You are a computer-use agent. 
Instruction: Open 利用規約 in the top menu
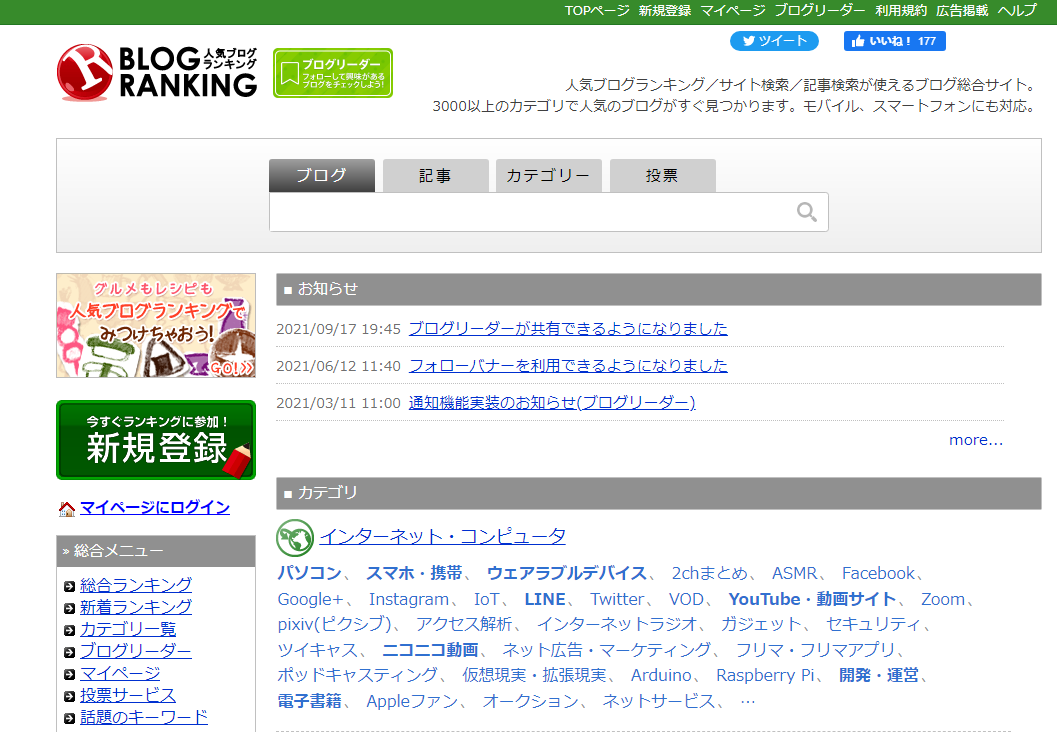(x=900, y=10)
